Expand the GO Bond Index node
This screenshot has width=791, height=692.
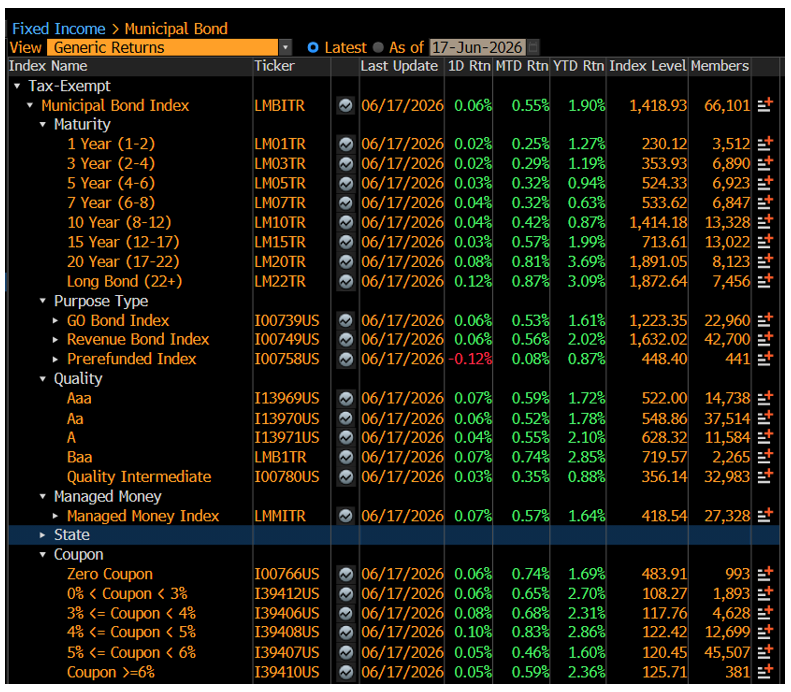(55, 320)
